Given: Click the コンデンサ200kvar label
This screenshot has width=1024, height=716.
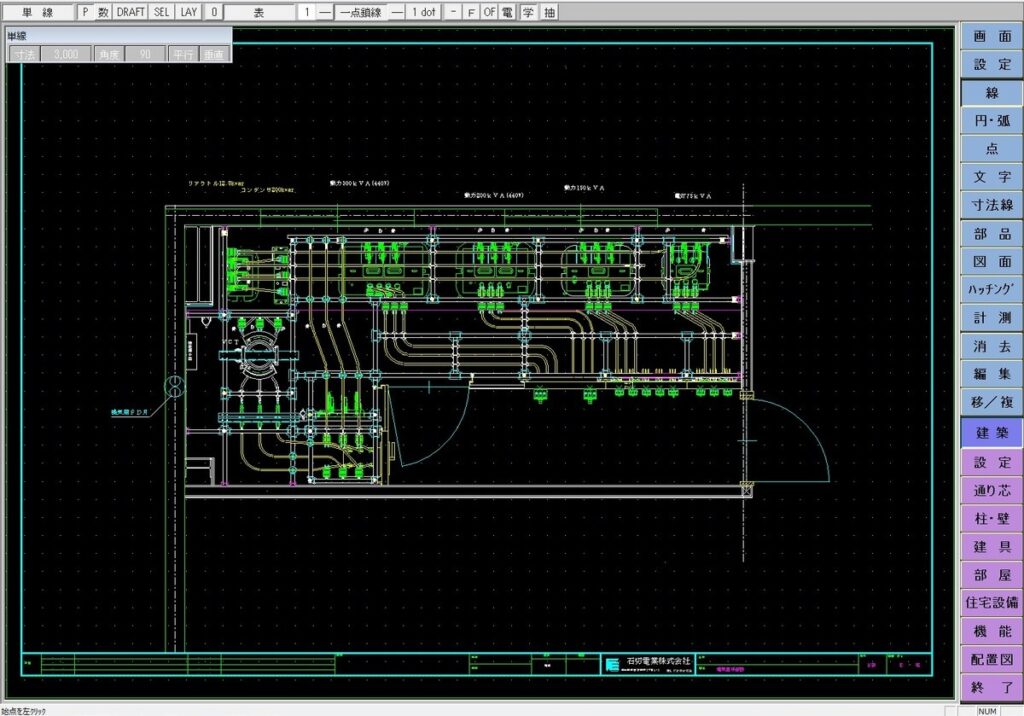Looking at the screenshot, I should click(267, 190).
